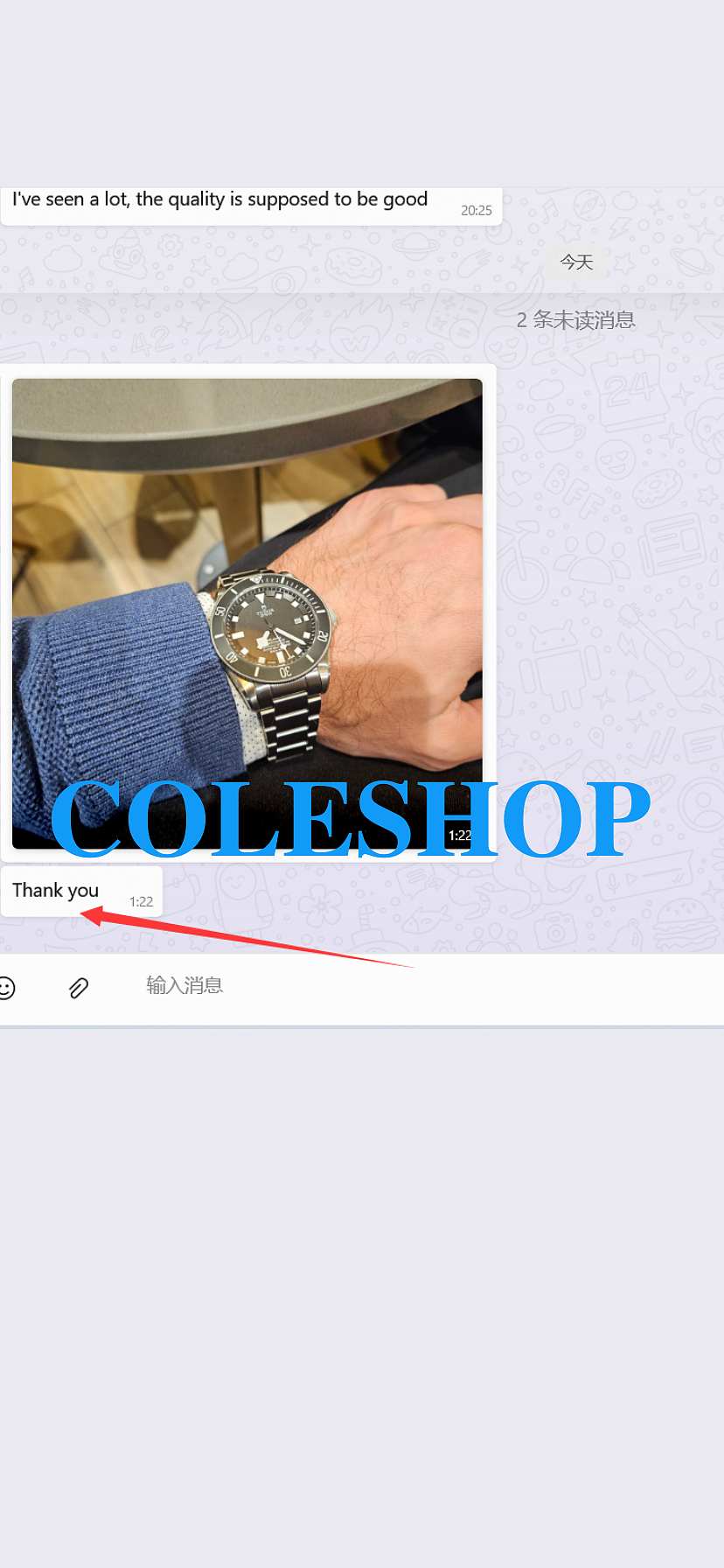Click the 1:22 time beside Thank you

pos(141,901)
